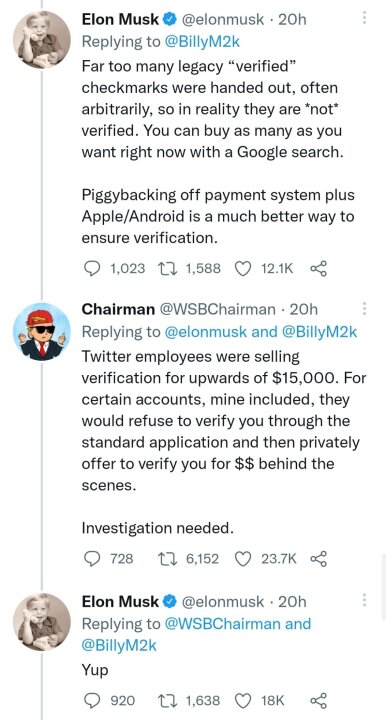The height and width of the screenshot is (720, 386).
Task: Share the Chairman tweet
Action: (319, 559)
